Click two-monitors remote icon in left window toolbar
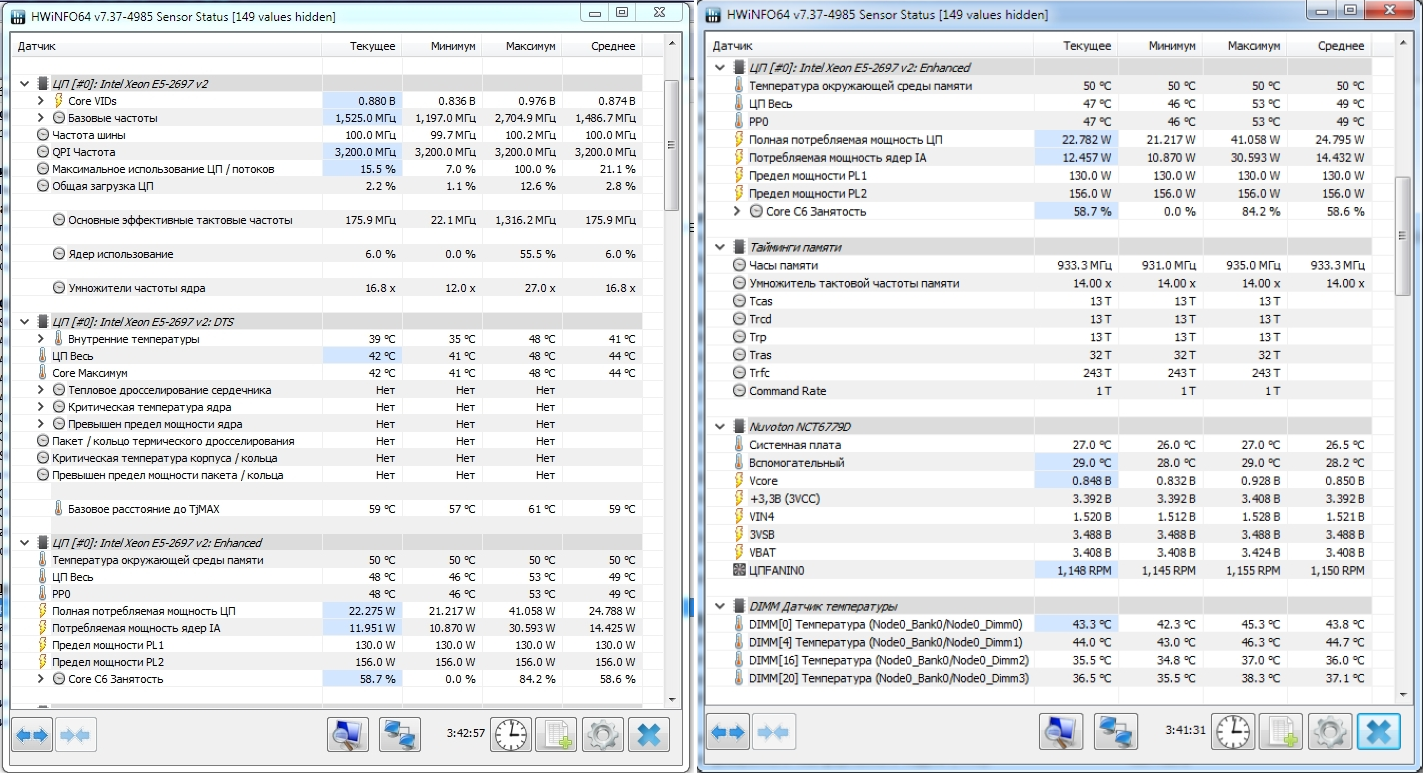 [400, 735]
